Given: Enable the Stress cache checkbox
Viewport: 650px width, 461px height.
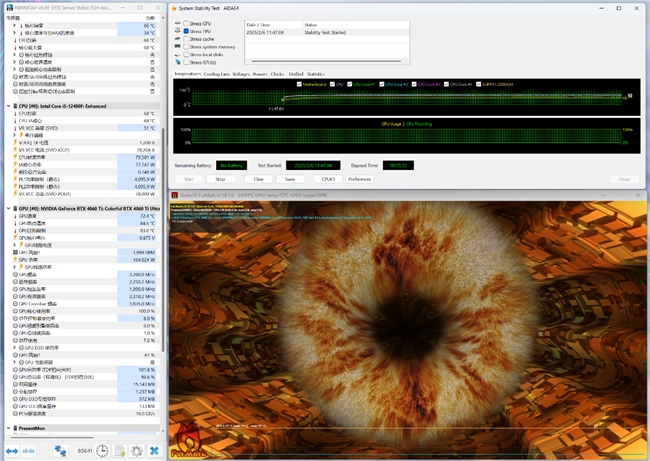Looking at the screenshot, I should 186,39.
